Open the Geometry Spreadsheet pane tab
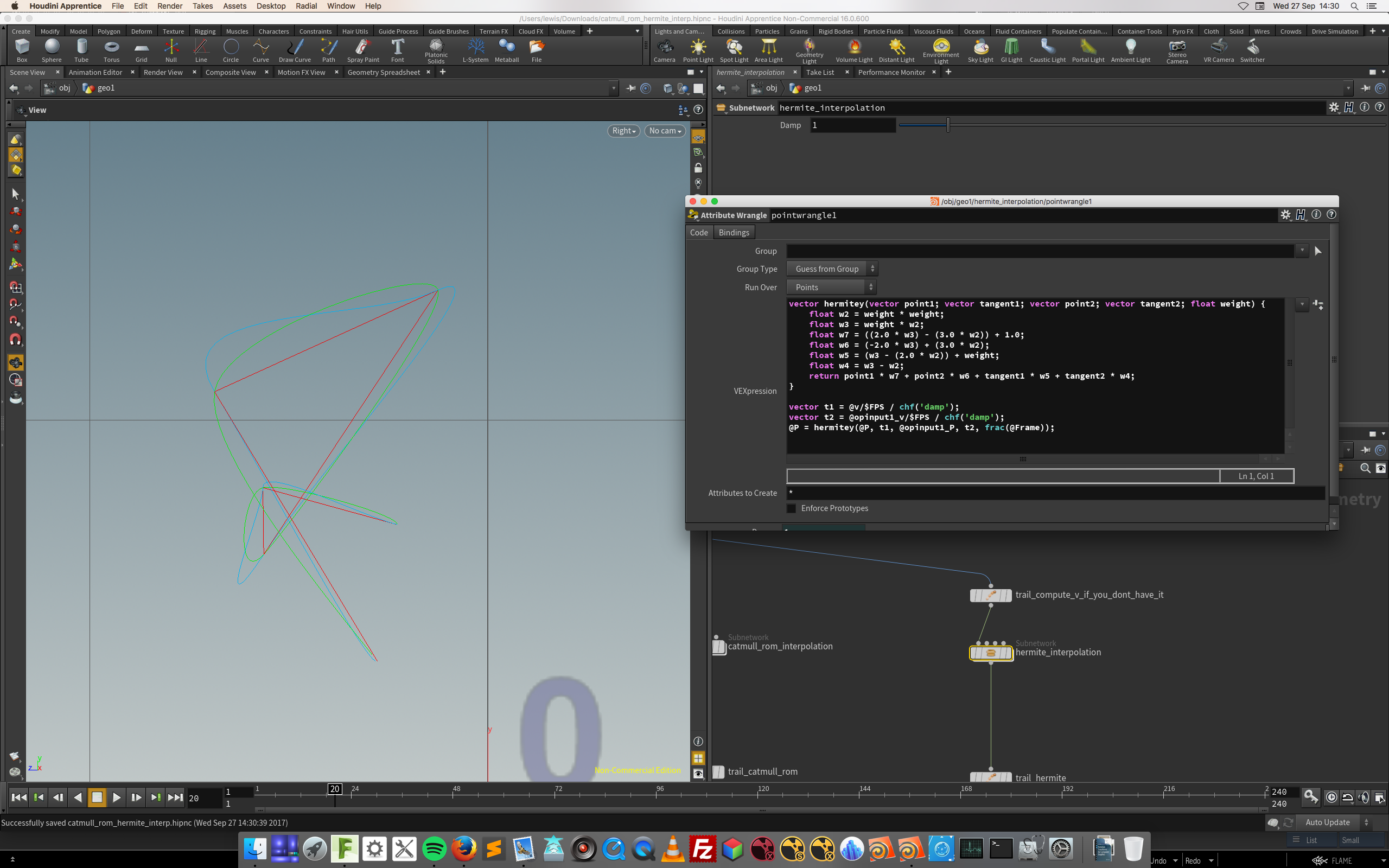1389x868 pixels. (384, 72)
